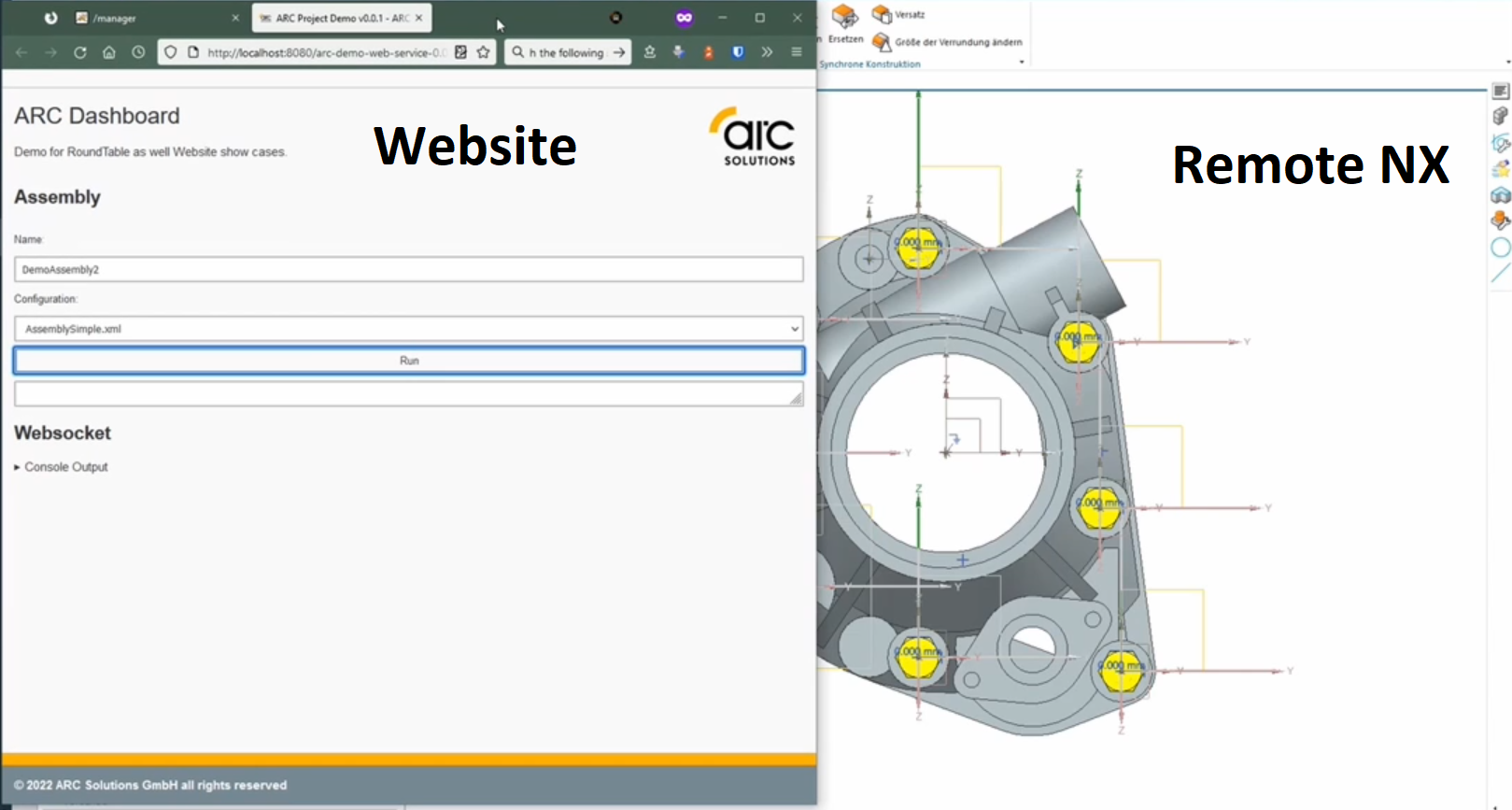Click the NX side toolbar star icon
1512x810 pixels.
click(x=1501, y=169)
